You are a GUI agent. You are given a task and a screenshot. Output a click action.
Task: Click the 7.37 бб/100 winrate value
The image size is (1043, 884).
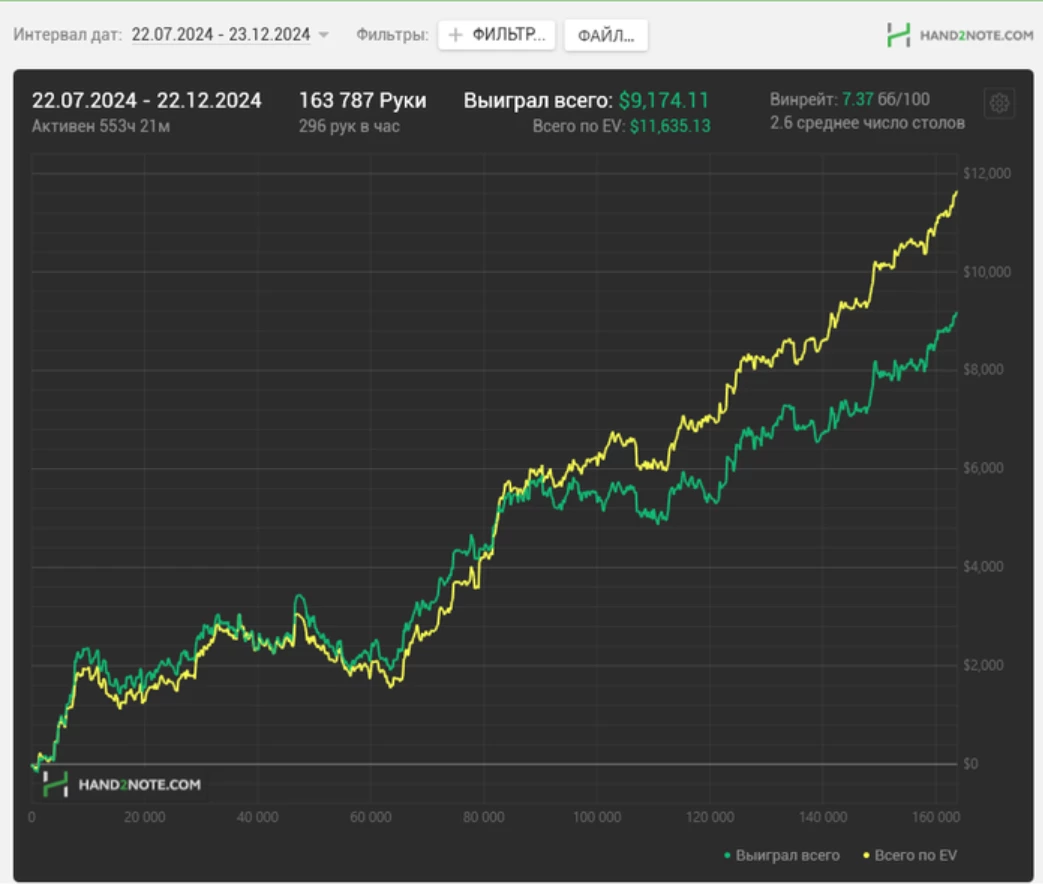885,99
